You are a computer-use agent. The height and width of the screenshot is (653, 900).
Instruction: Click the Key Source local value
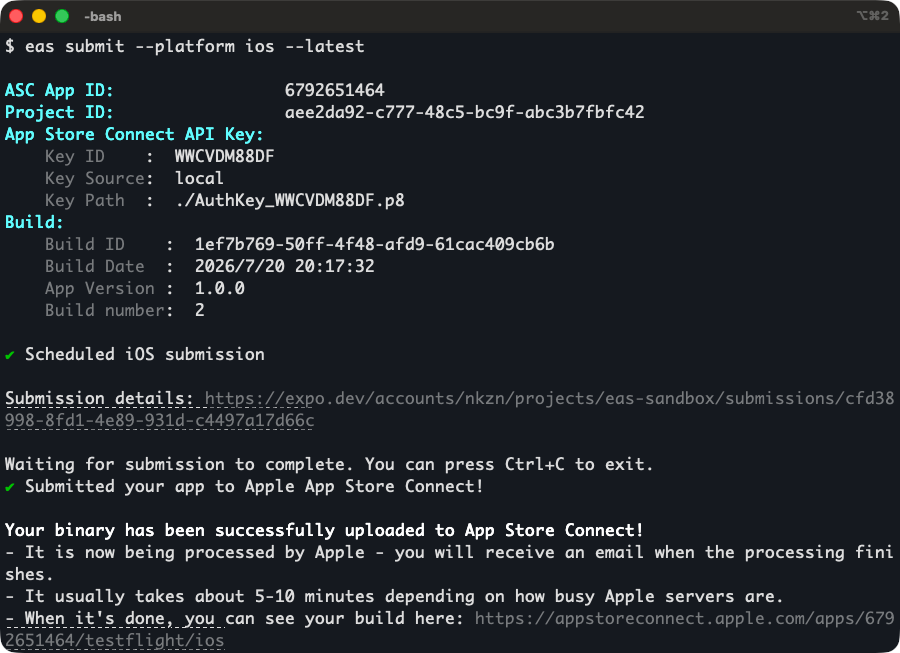pyautogui.click(x=199, y=178)
